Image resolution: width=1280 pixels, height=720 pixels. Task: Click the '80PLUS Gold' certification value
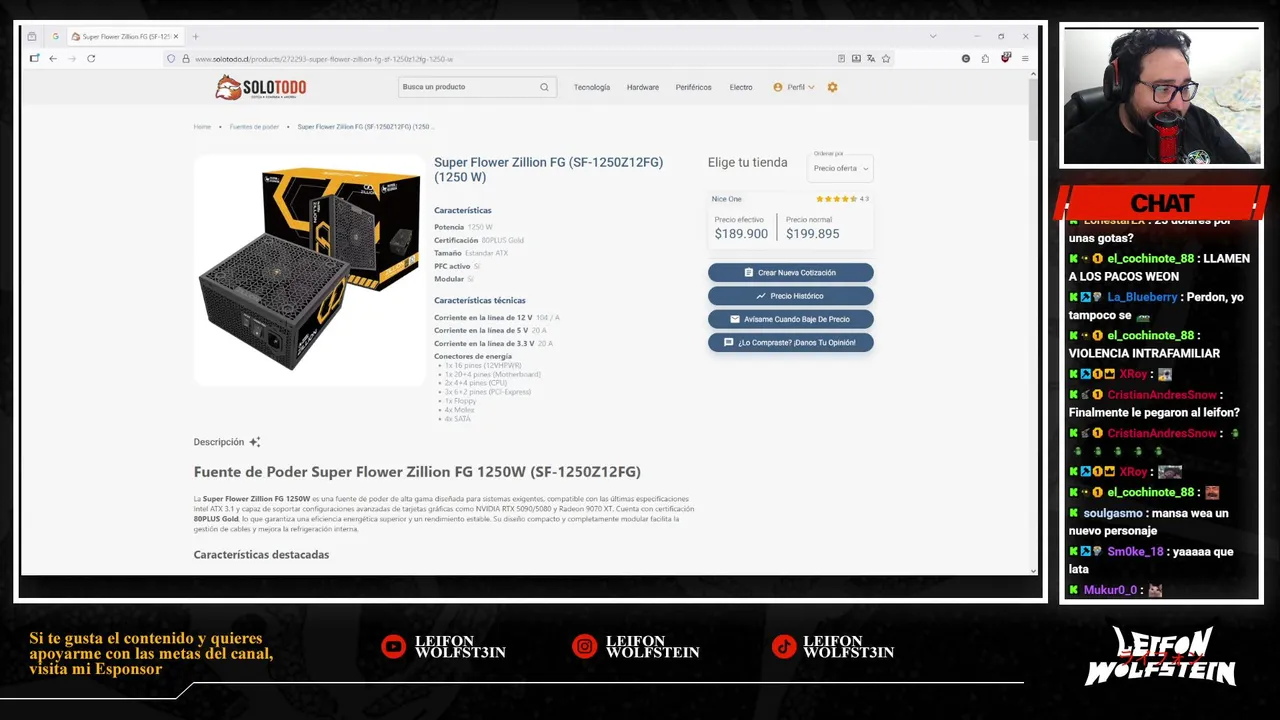point(502,240)
